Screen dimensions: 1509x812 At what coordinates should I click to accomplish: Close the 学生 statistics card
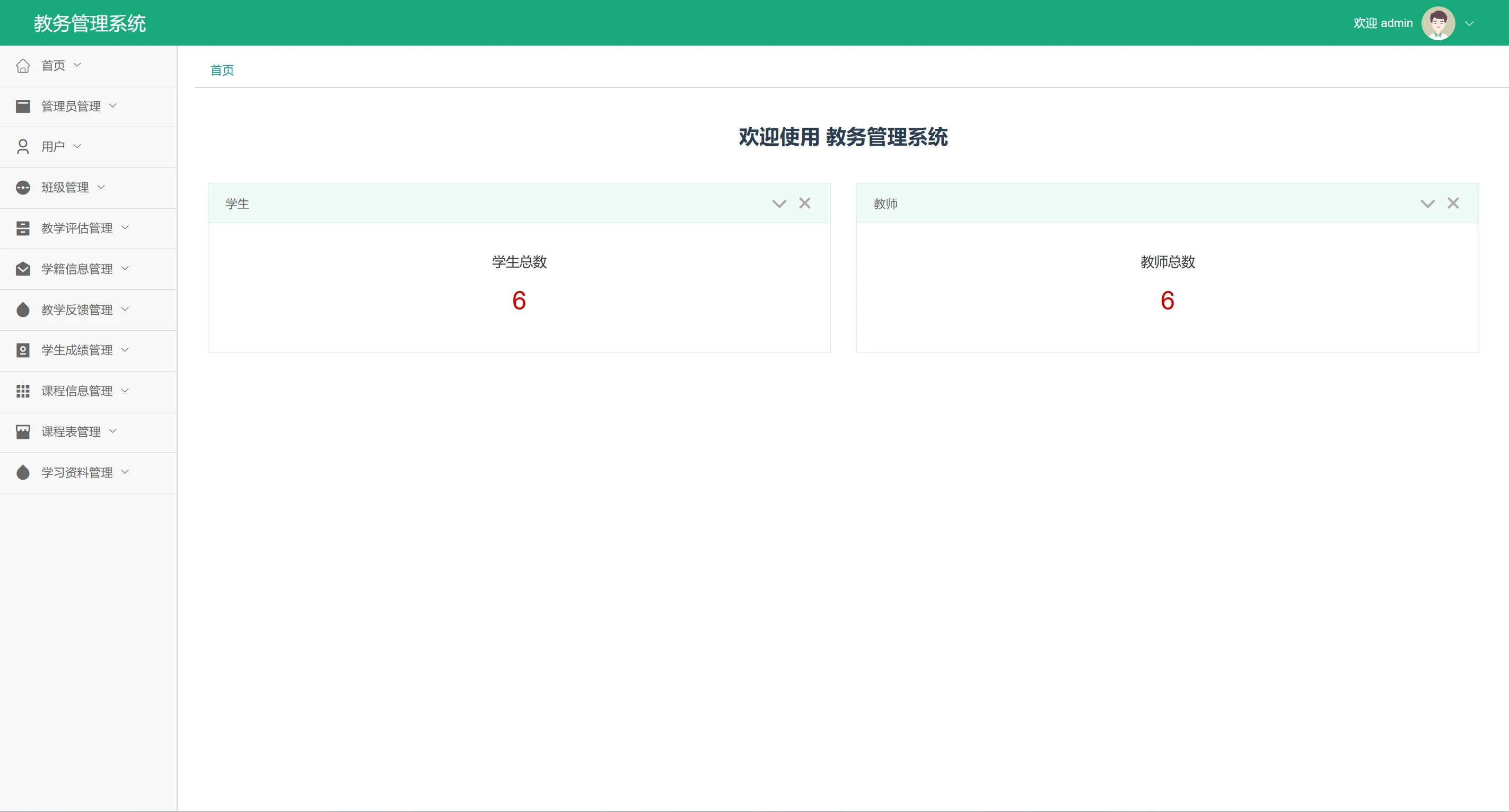(x=805, y=203)
